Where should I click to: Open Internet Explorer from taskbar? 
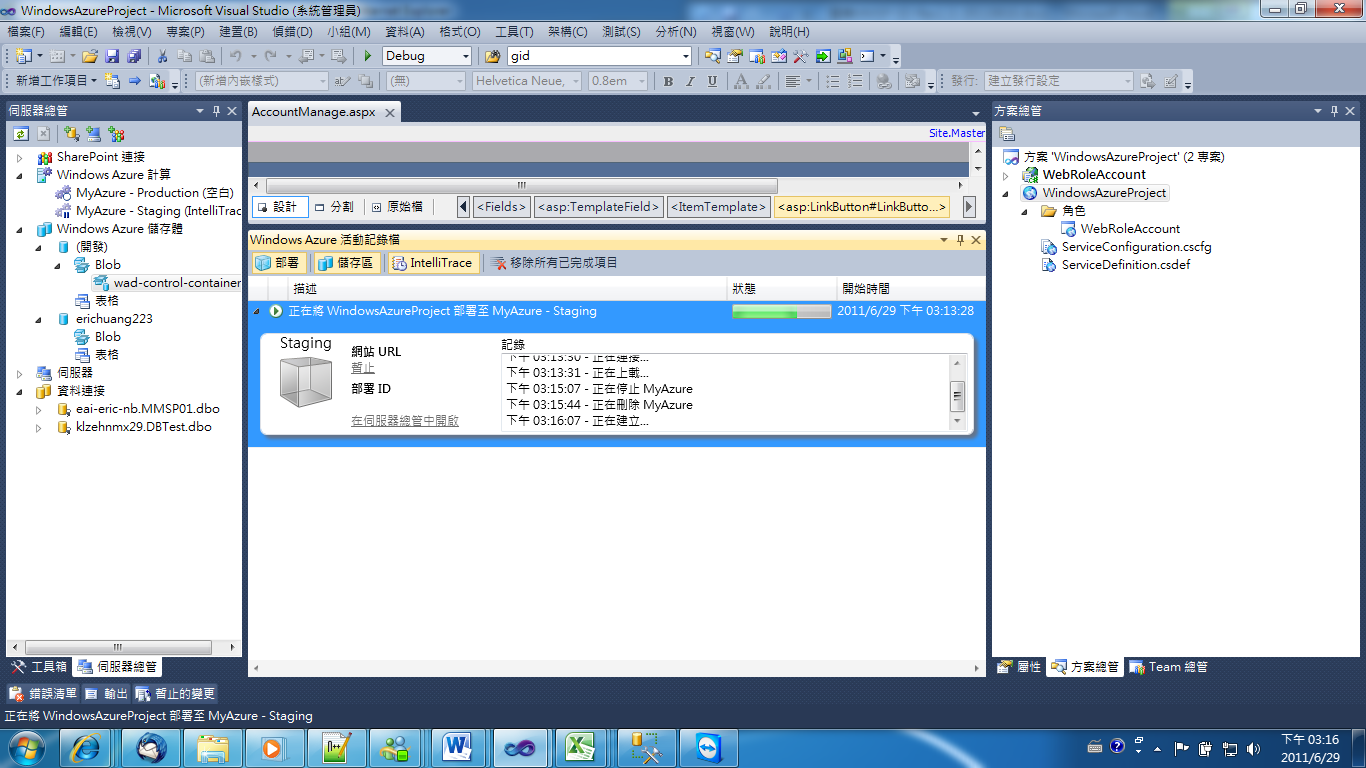[x=85, y=748]
